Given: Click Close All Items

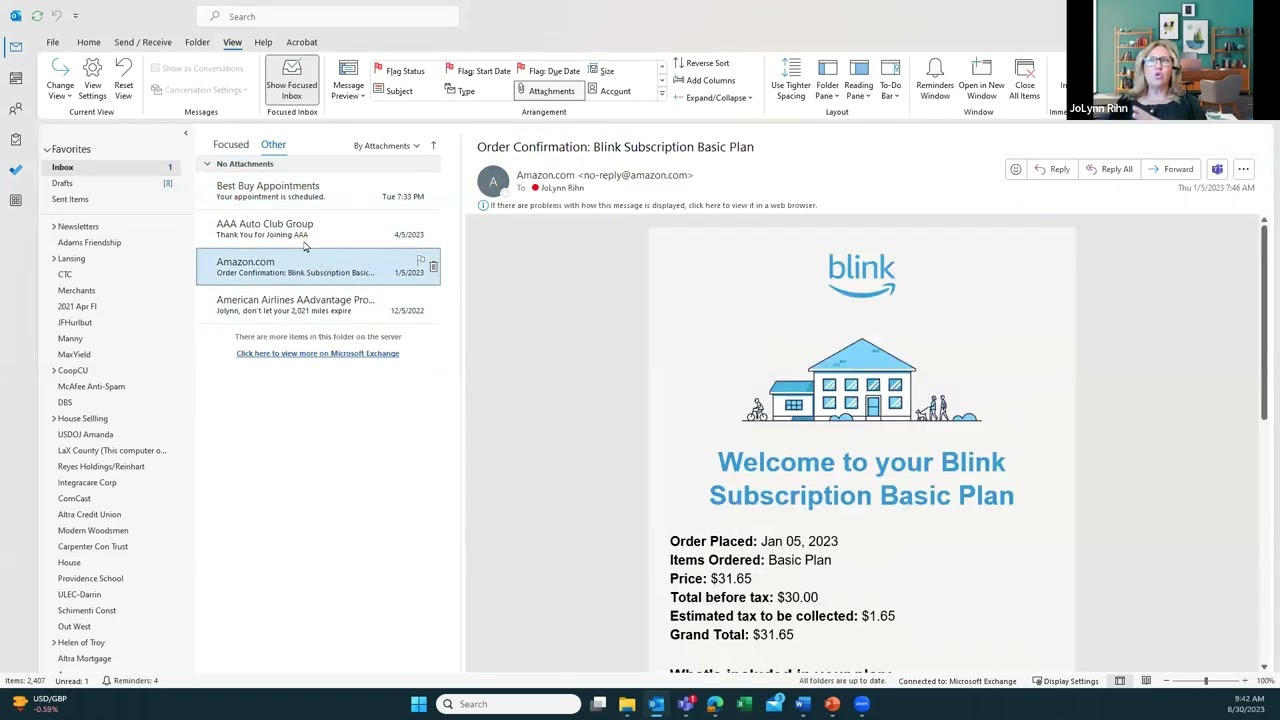Looking at the screenshot, I should (x=1024, y=79).
